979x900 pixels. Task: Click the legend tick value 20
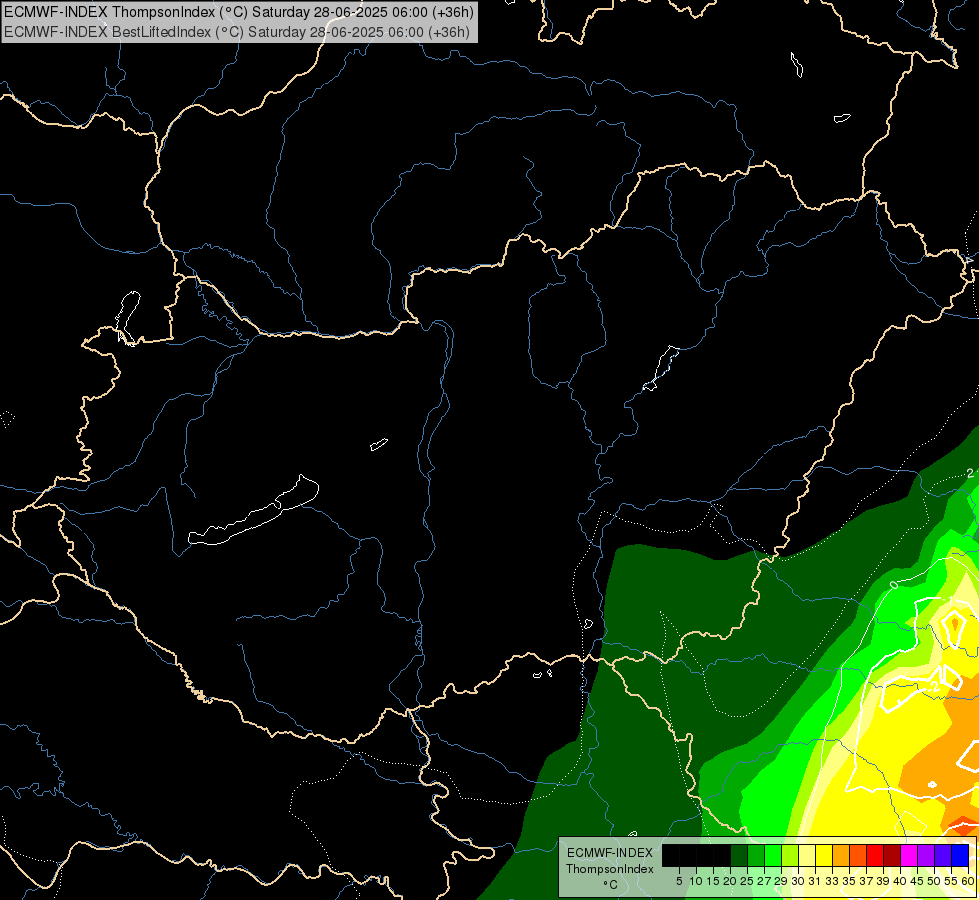730,881
